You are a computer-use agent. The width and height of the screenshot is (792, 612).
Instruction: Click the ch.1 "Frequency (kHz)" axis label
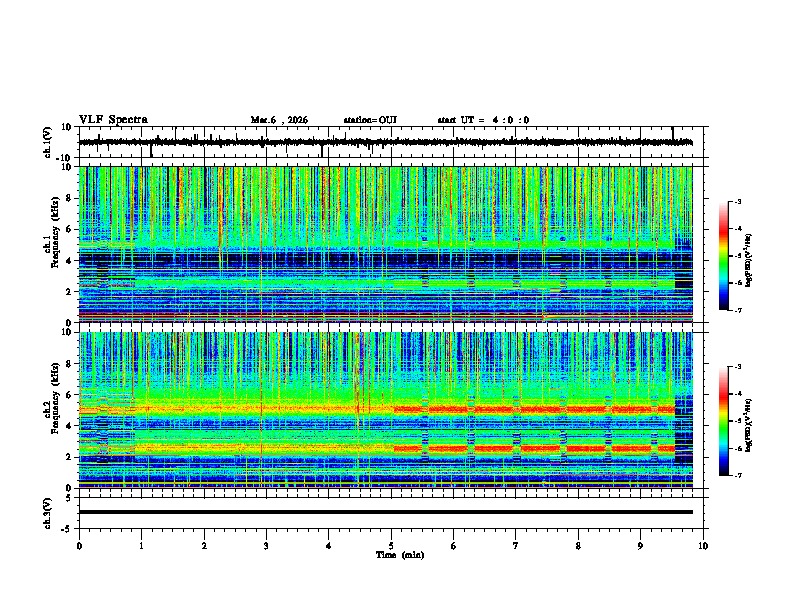click(x=55, y=233)
